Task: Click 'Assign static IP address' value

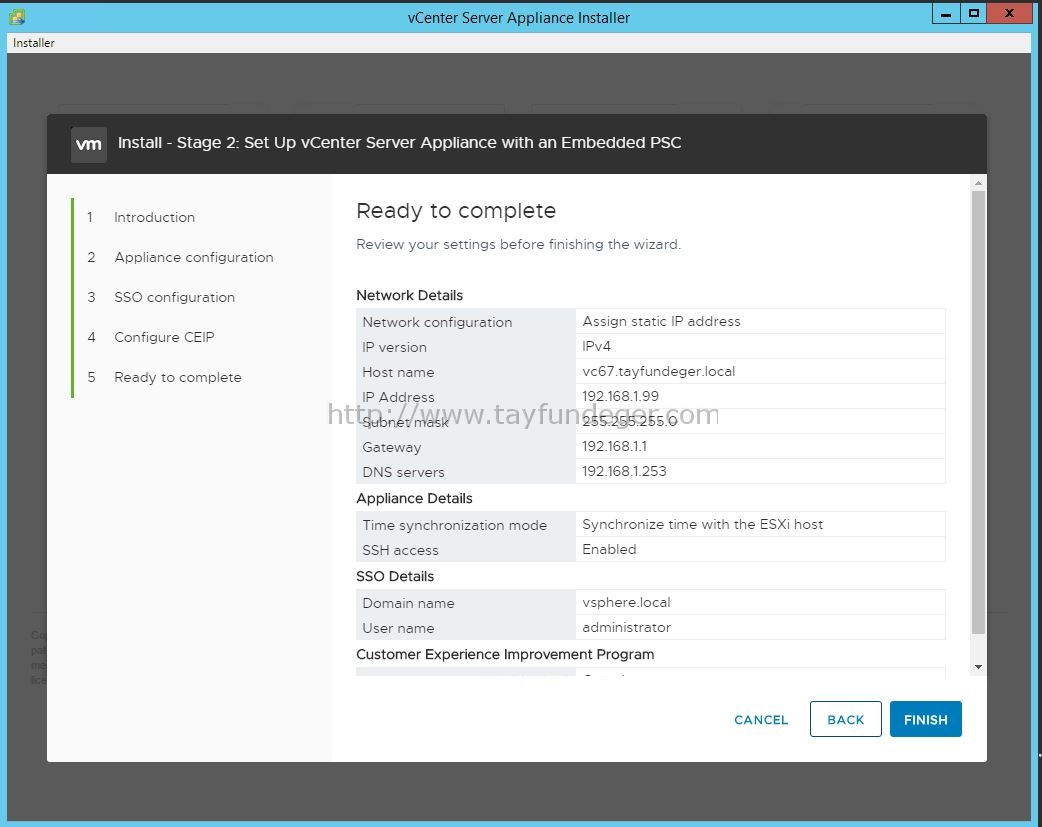Action: click(x=661, y=321)
